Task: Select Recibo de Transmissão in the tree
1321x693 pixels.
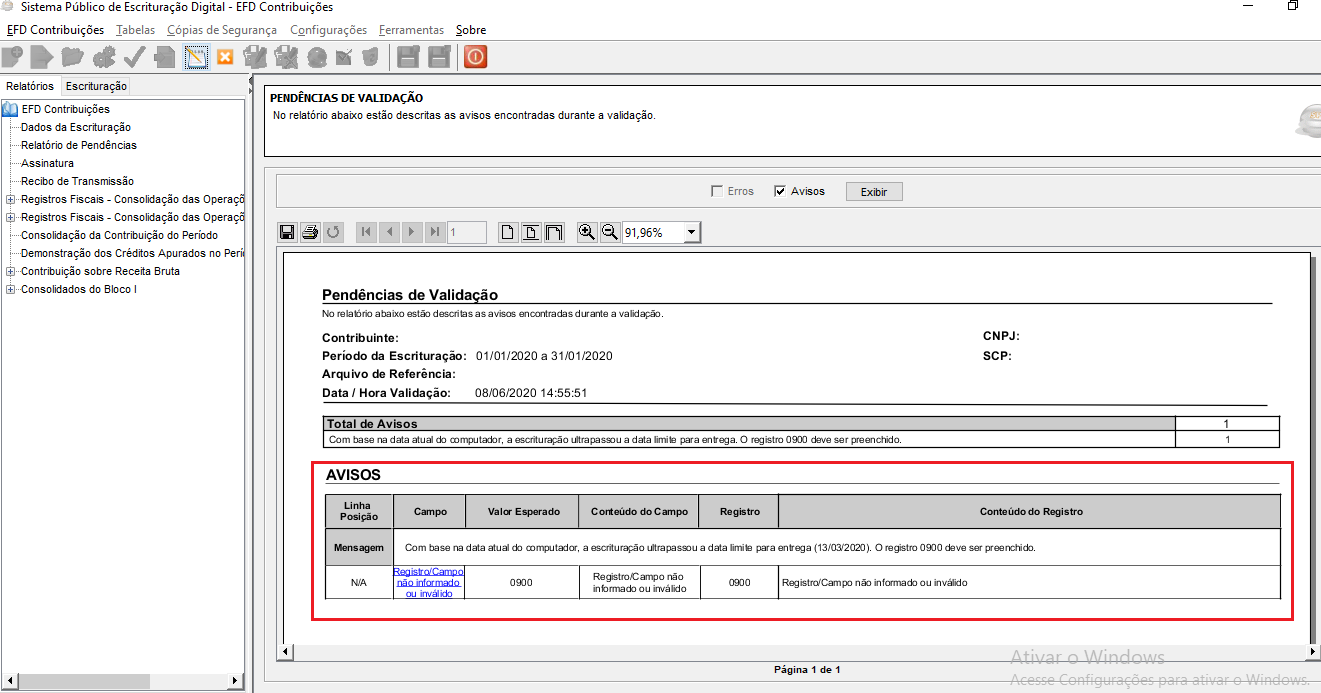Action: click(77, 181)
